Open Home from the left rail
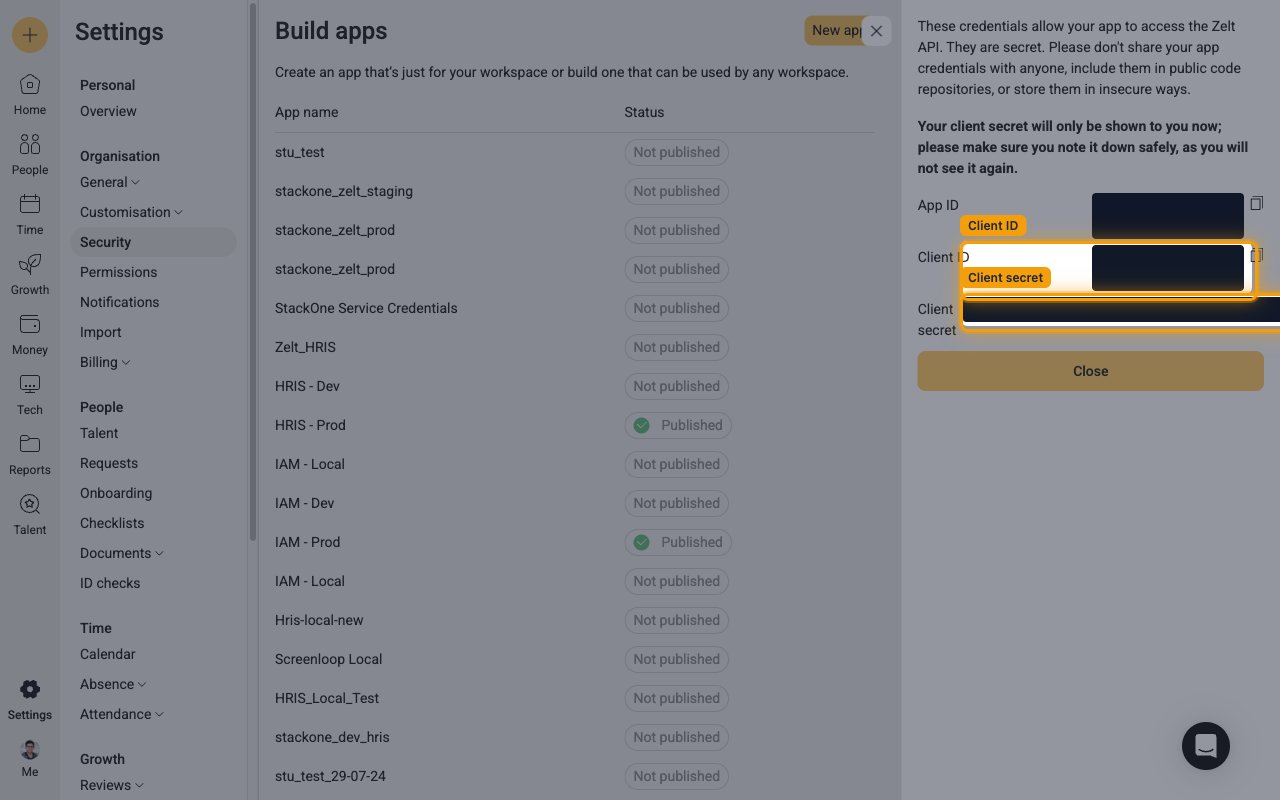This screenshot has width=1280, height=800. pyautogui.click(x=30, y=95)
